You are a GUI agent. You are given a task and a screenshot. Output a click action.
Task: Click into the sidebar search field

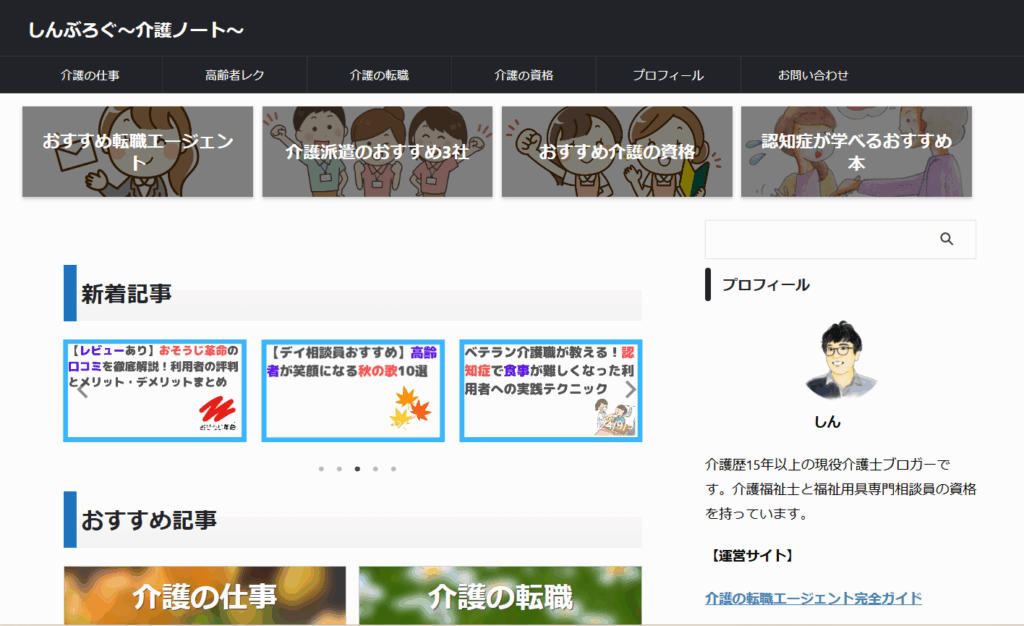[x=815, y=239]
